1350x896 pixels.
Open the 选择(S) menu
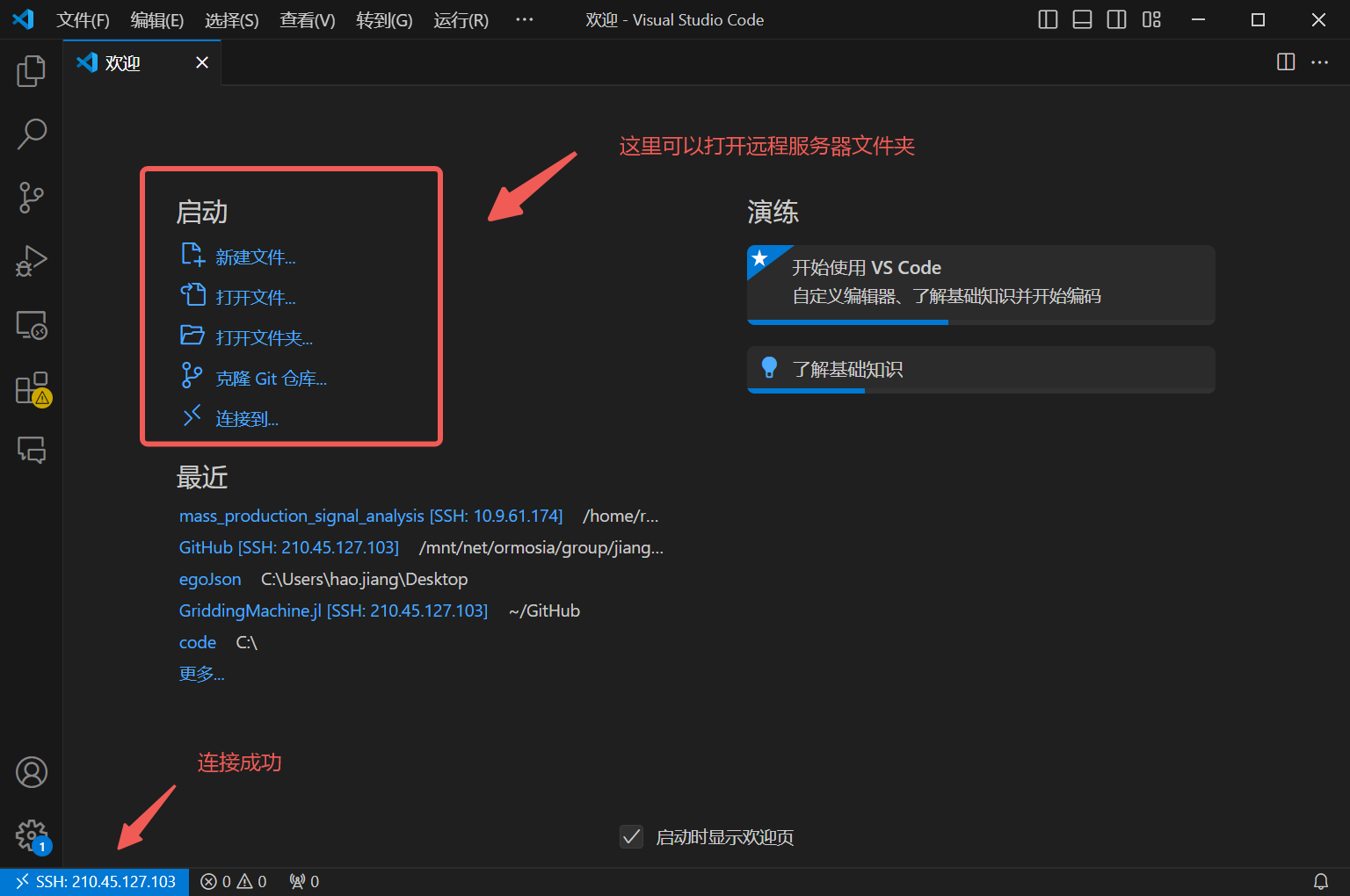[232, 19]
